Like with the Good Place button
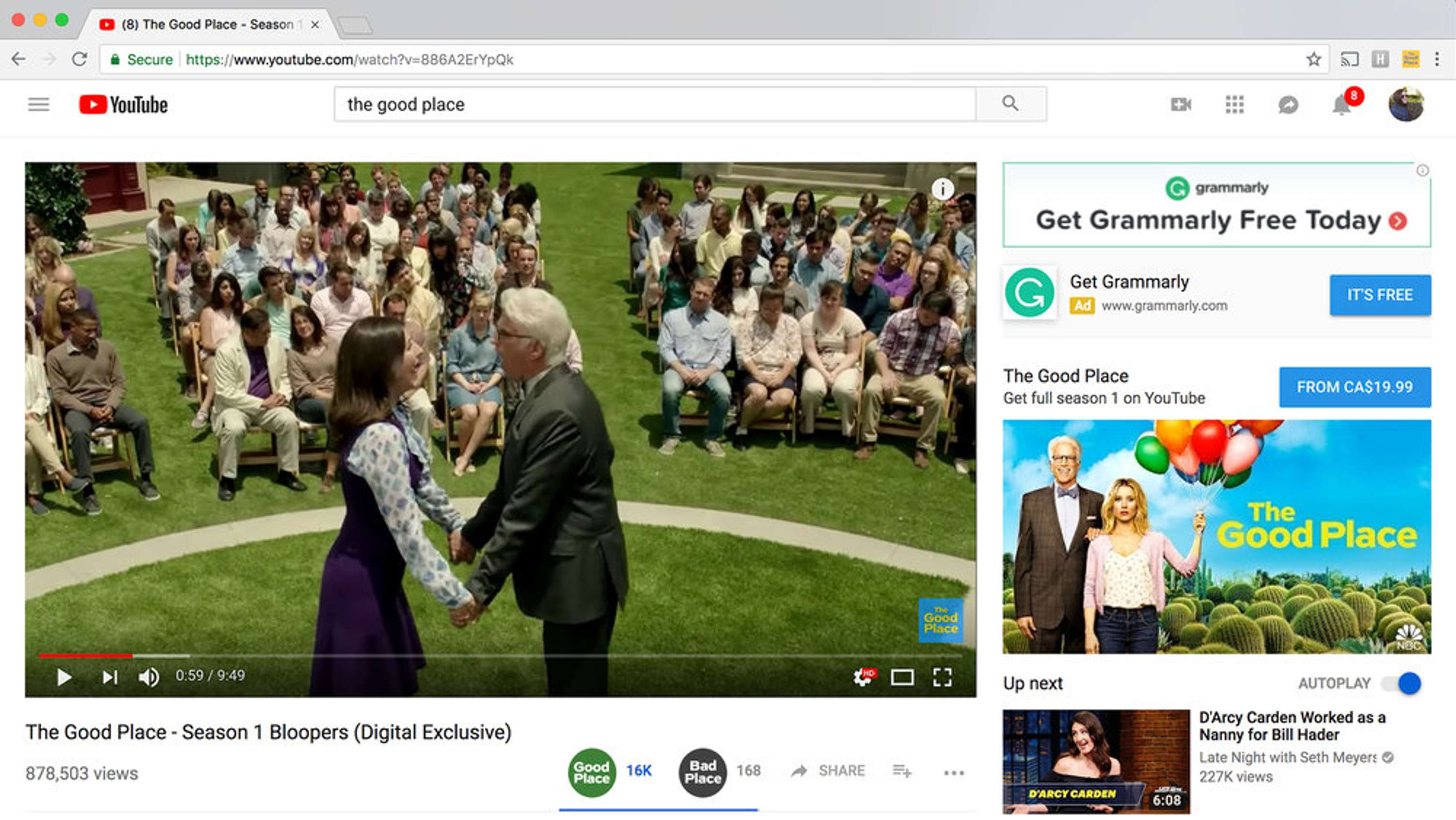The height and width of the screenshot is (820, 1456). coord(592,772)
